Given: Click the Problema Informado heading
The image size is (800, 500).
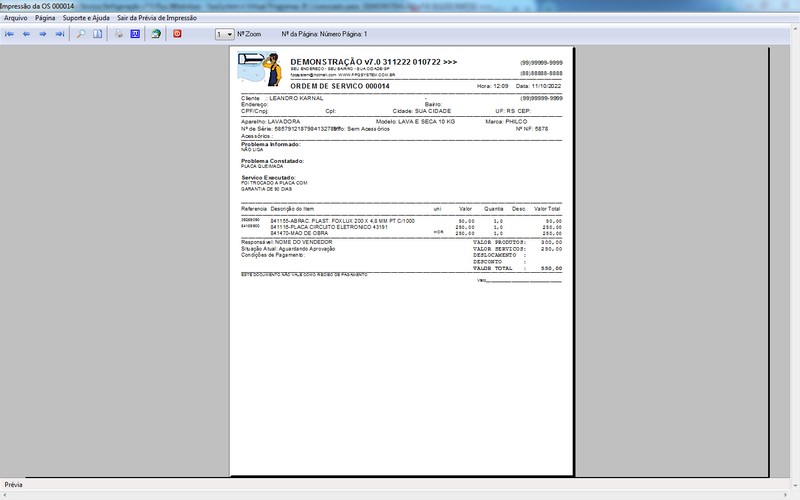Looking at the screenshot, I should [x=270, y=144].
